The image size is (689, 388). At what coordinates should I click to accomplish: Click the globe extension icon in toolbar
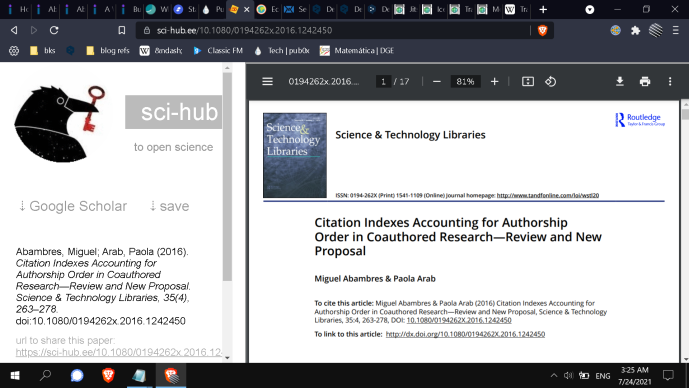[615, 30]
